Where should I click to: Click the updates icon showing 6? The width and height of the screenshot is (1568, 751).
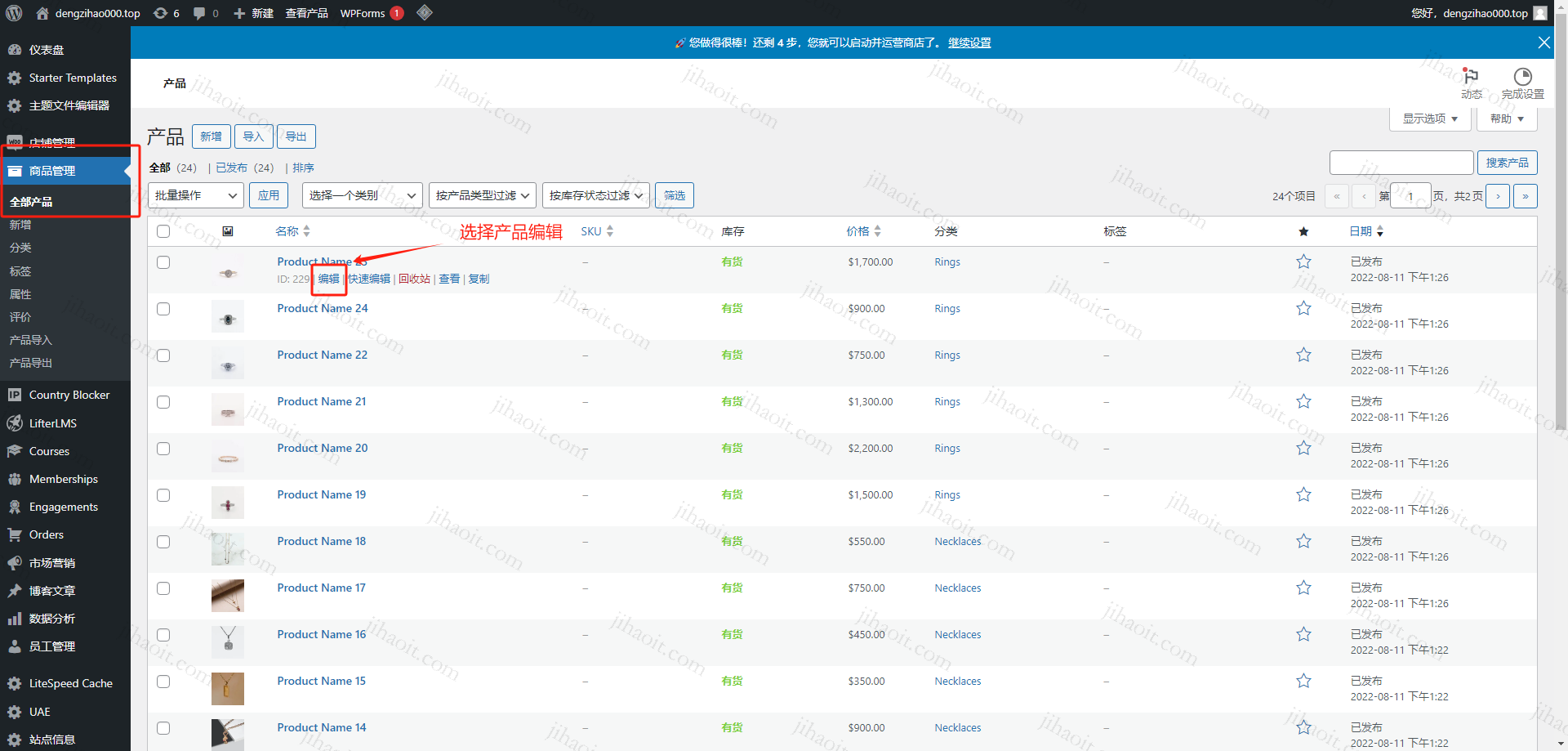pos(167,13)
